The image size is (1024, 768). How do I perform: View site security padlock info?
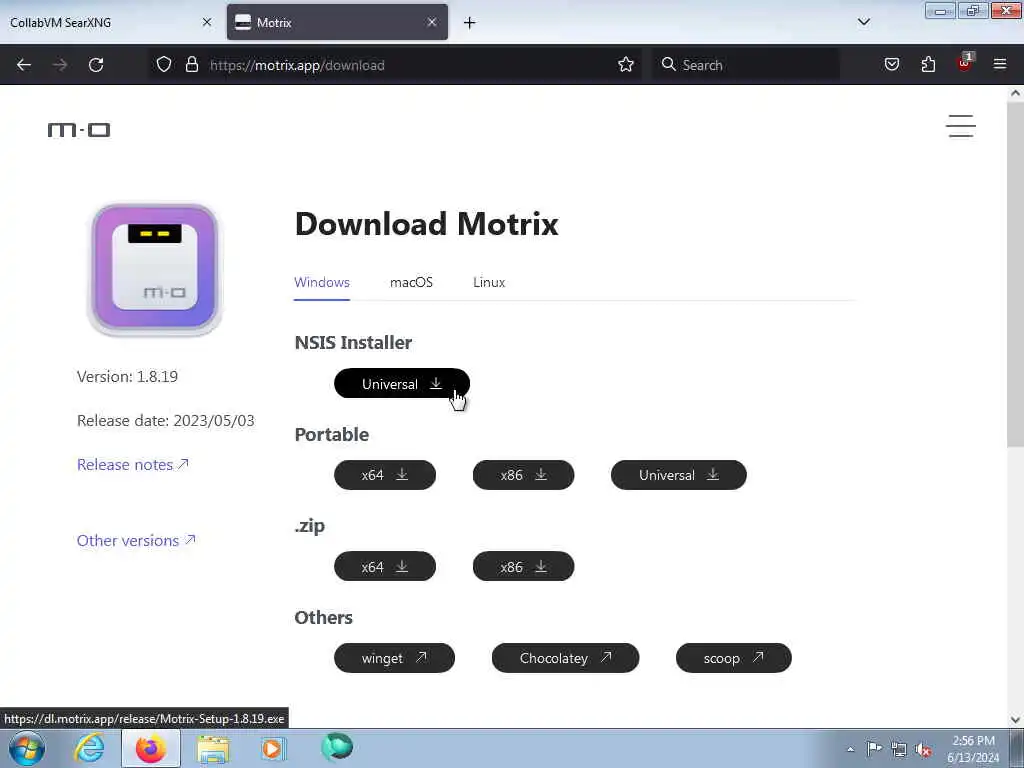pos(191,65)
